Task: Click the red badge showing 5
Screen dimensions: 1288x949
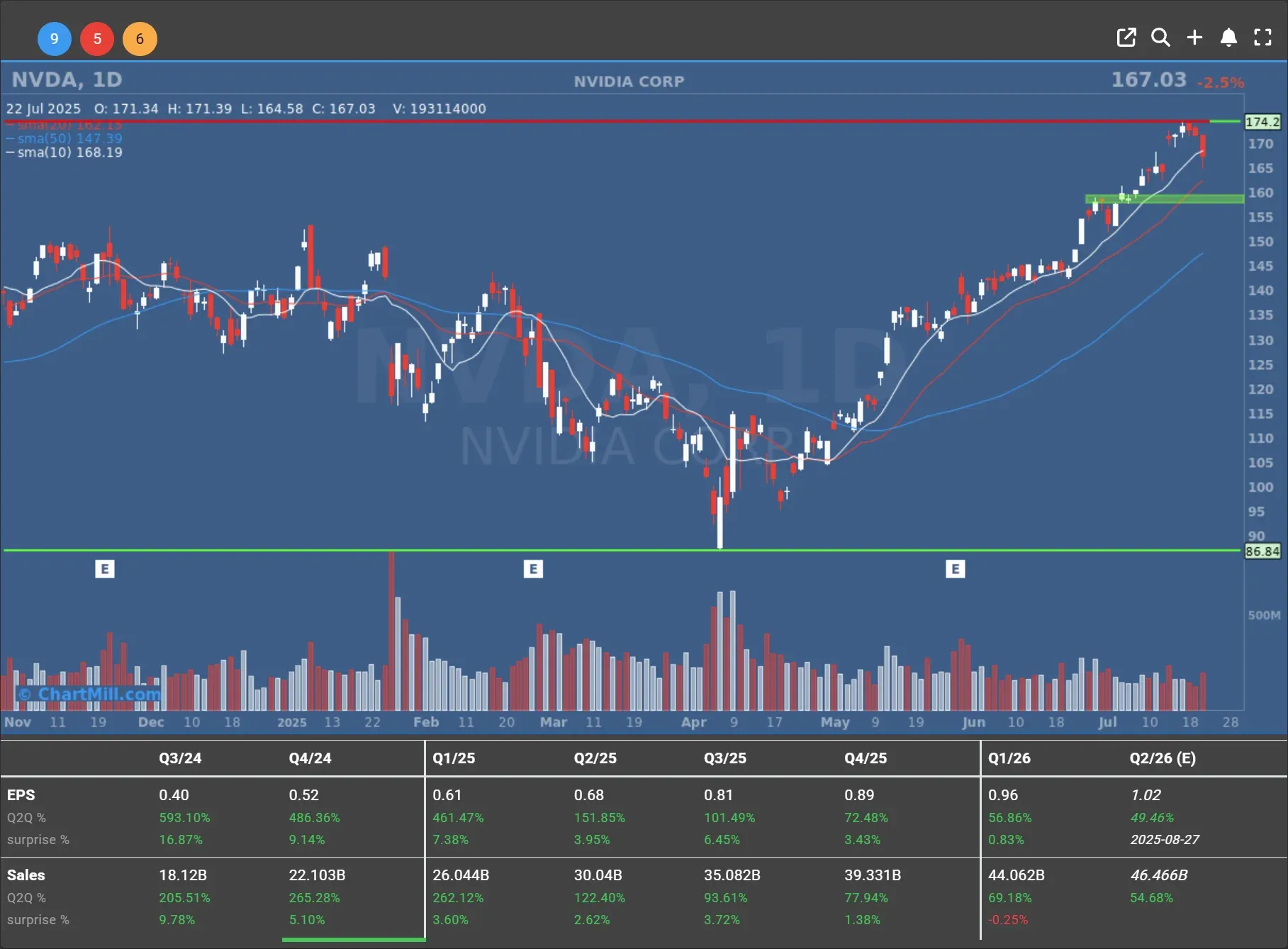Action: 97,39
